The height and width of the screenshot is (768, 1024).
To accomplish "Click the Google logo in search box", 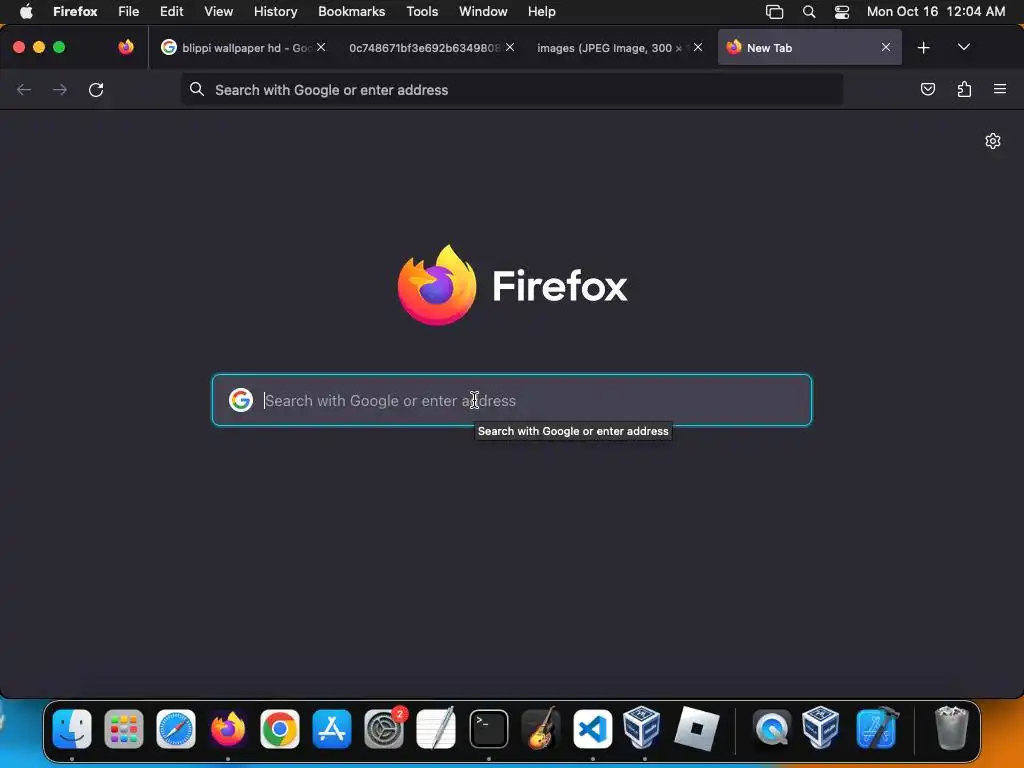I will pos(241,400).
